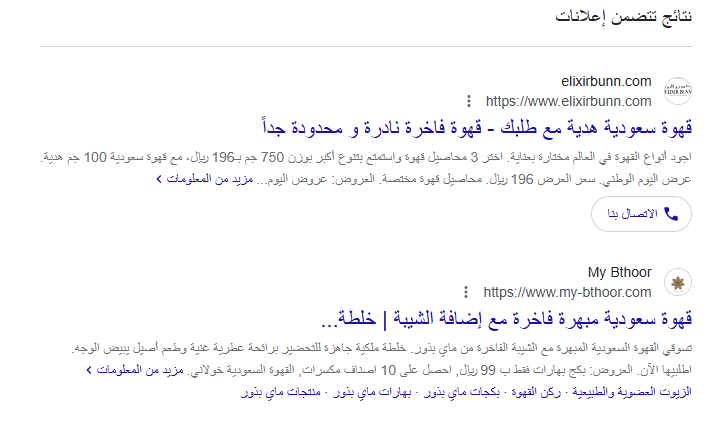Click the elixirbunn.com site favicon

[678, 91]
